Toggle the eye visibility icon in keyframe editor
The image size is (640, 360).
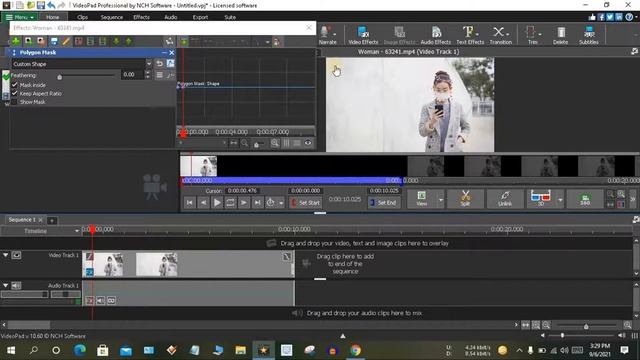(308, 143)
